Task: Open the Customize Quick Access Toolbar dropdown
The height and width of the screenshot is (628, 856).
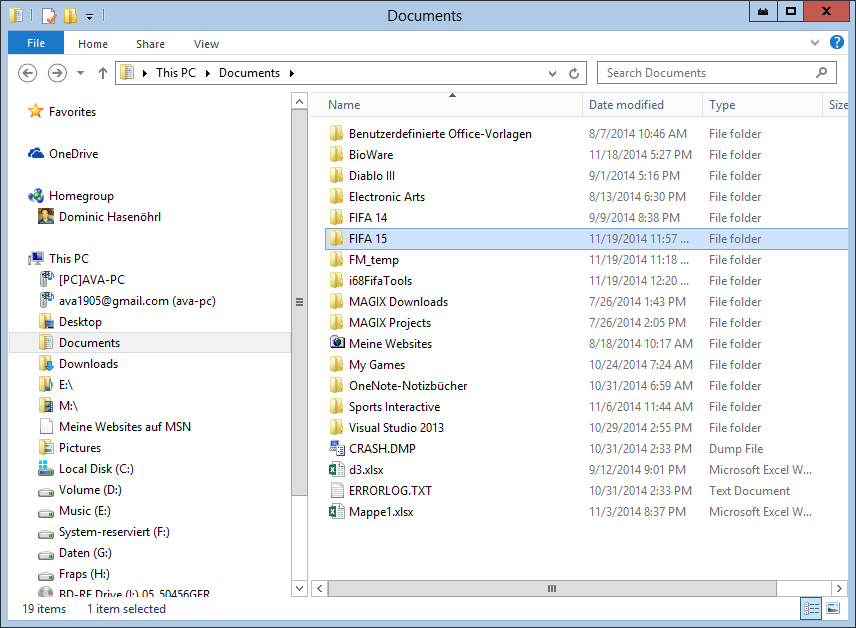Action: (89, 17)
